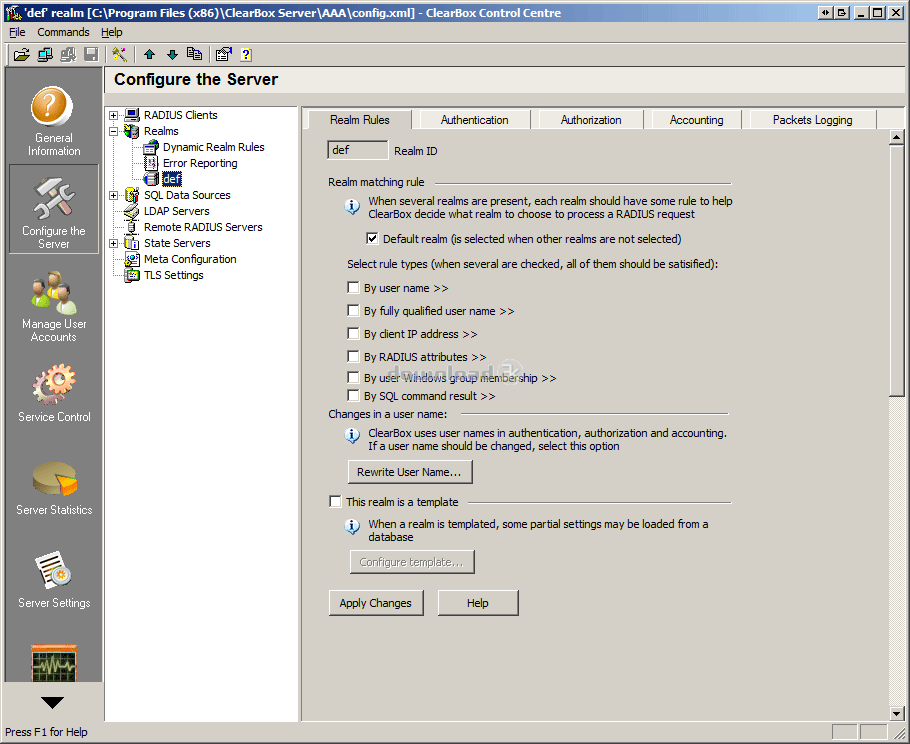The width and height of the screenshot is (910, 744).
Task: Enable By fully qualified user name rule
Action: click(x=353, y=310)
